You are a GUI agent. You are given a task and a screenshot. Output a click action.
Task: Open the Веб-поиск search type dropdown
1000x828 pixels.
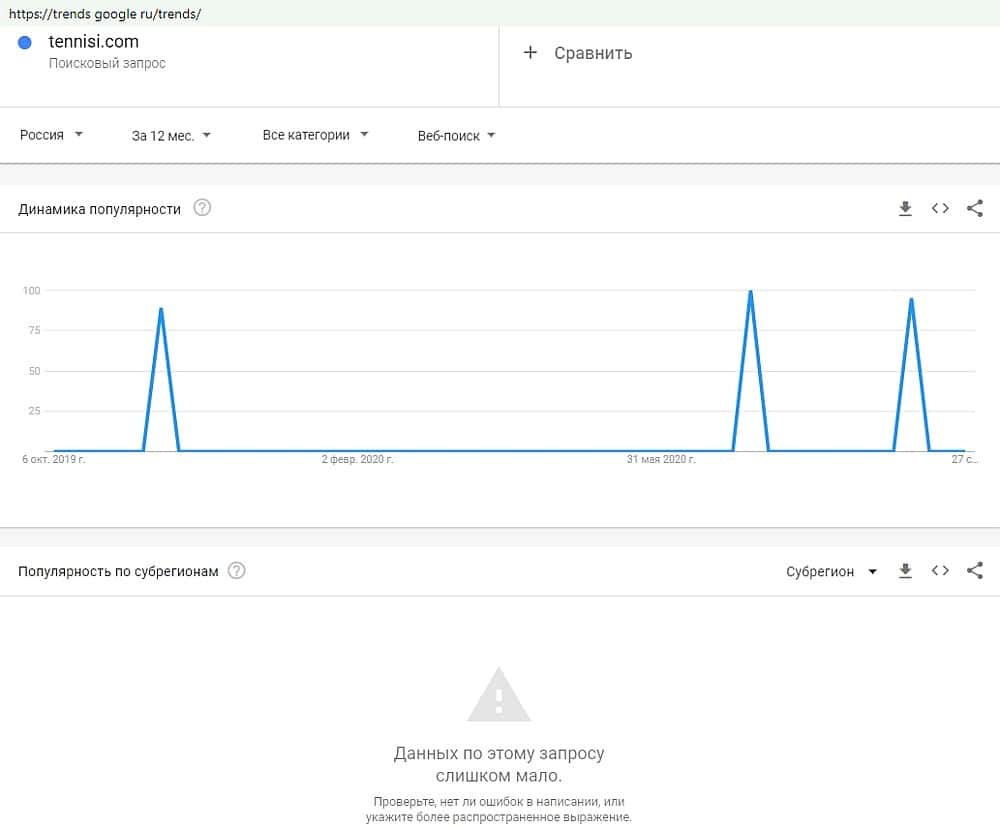click(457, 135)
